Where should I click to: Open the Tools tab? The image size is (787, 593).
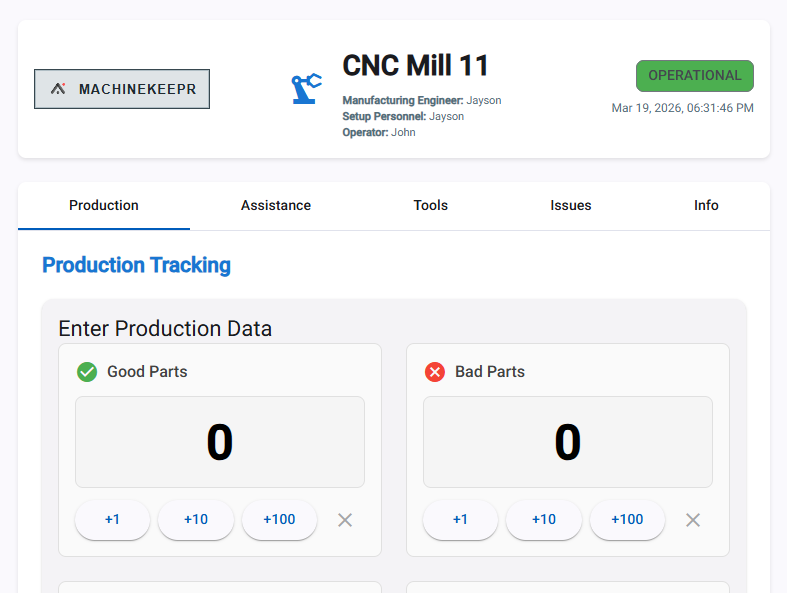tap(431, 206)
